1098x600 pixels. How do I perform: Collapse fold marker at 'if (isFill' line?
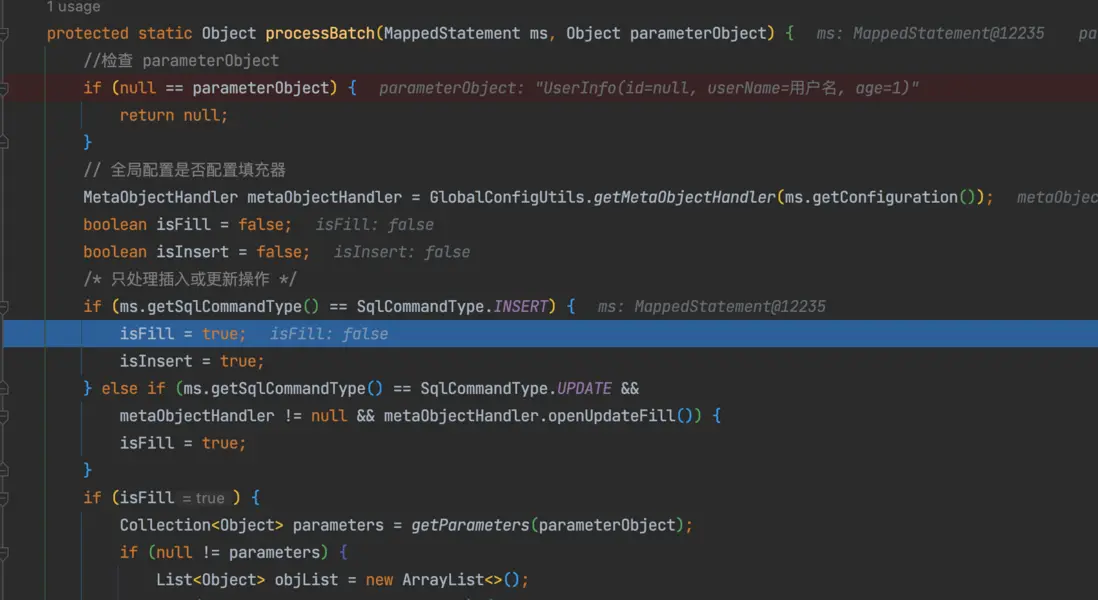tap(4, 498)
